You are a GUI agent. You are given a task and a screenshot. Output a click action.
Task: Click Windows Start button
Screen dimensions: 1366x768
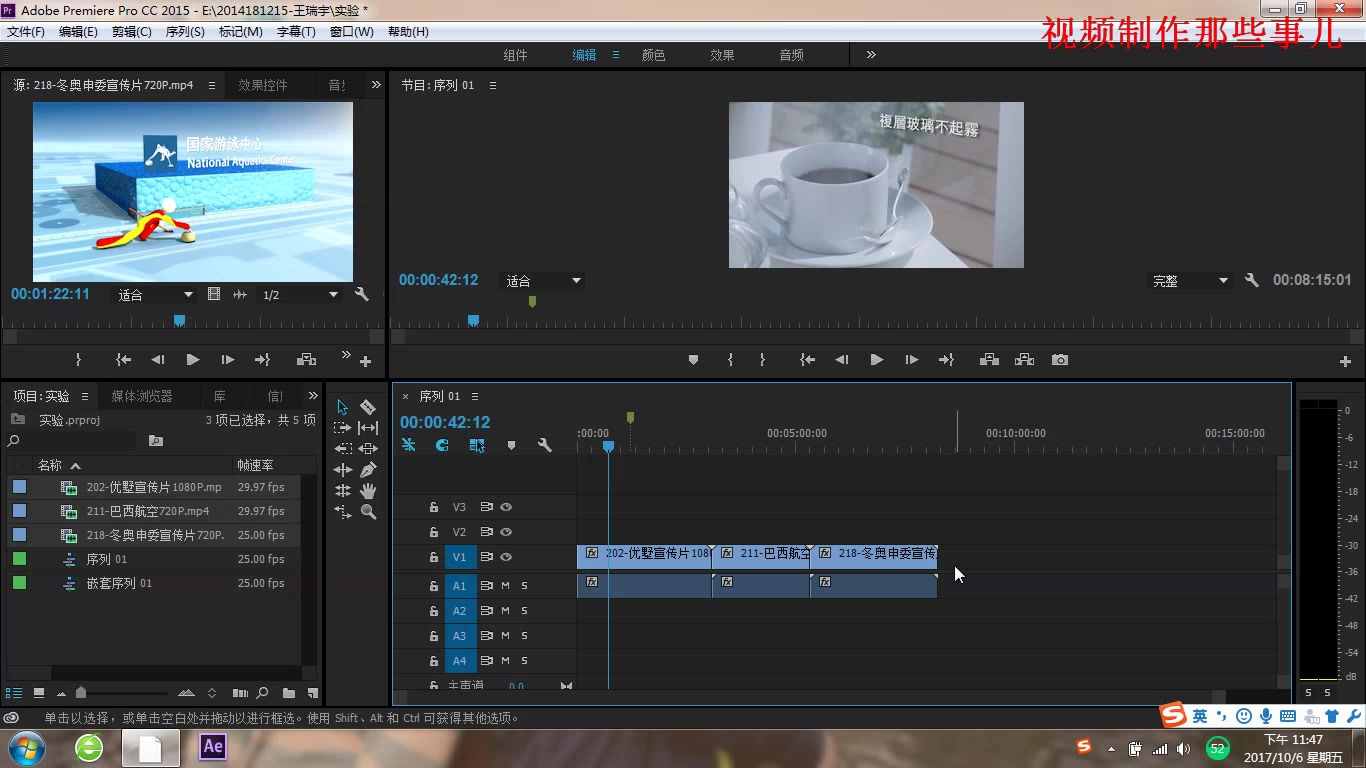[x=25, y=747]
